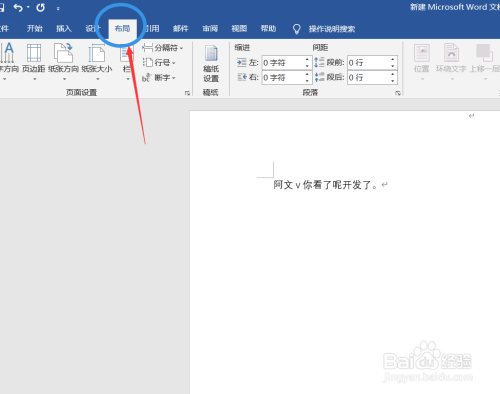Open the 行号 line numbers dropdown
The image size is (500, 394).
[x=159, y=63]
